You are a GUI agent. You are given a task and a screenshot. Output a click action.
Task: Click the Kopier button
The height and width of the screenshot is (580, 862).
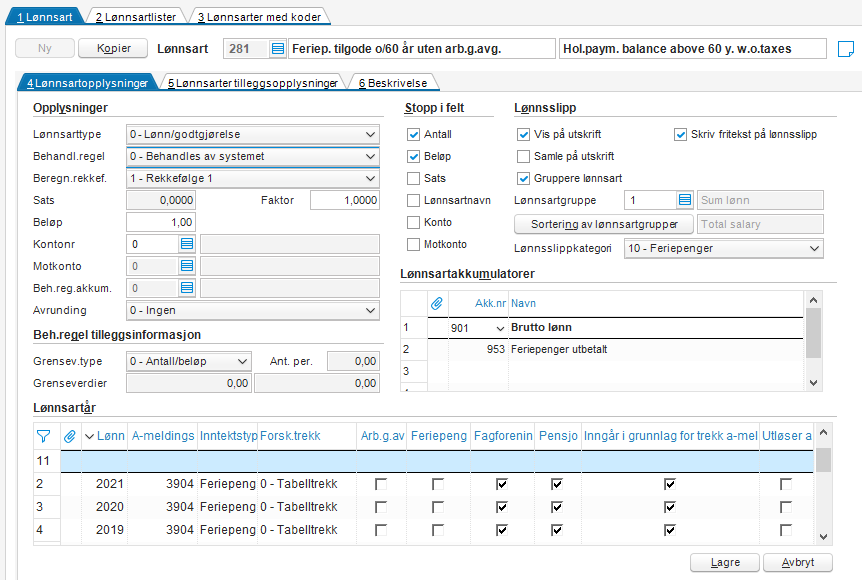pos(113,48)
